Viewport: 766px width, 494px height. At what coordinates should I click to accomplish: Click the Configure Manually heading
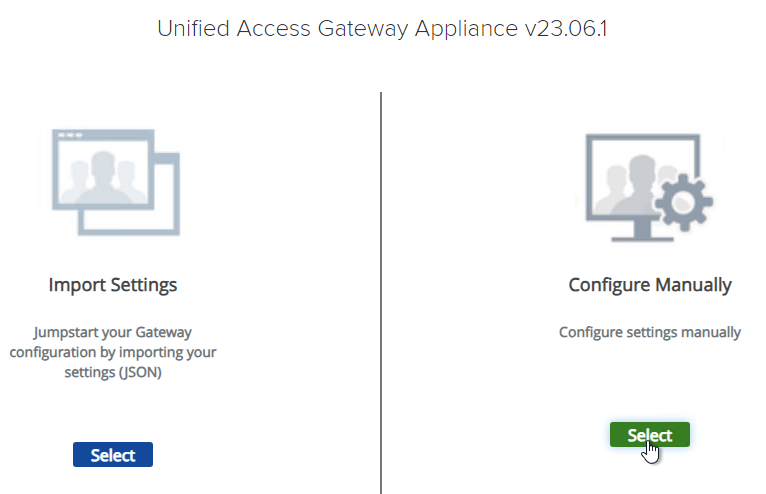pyautogui.click(x=650, y=285)
